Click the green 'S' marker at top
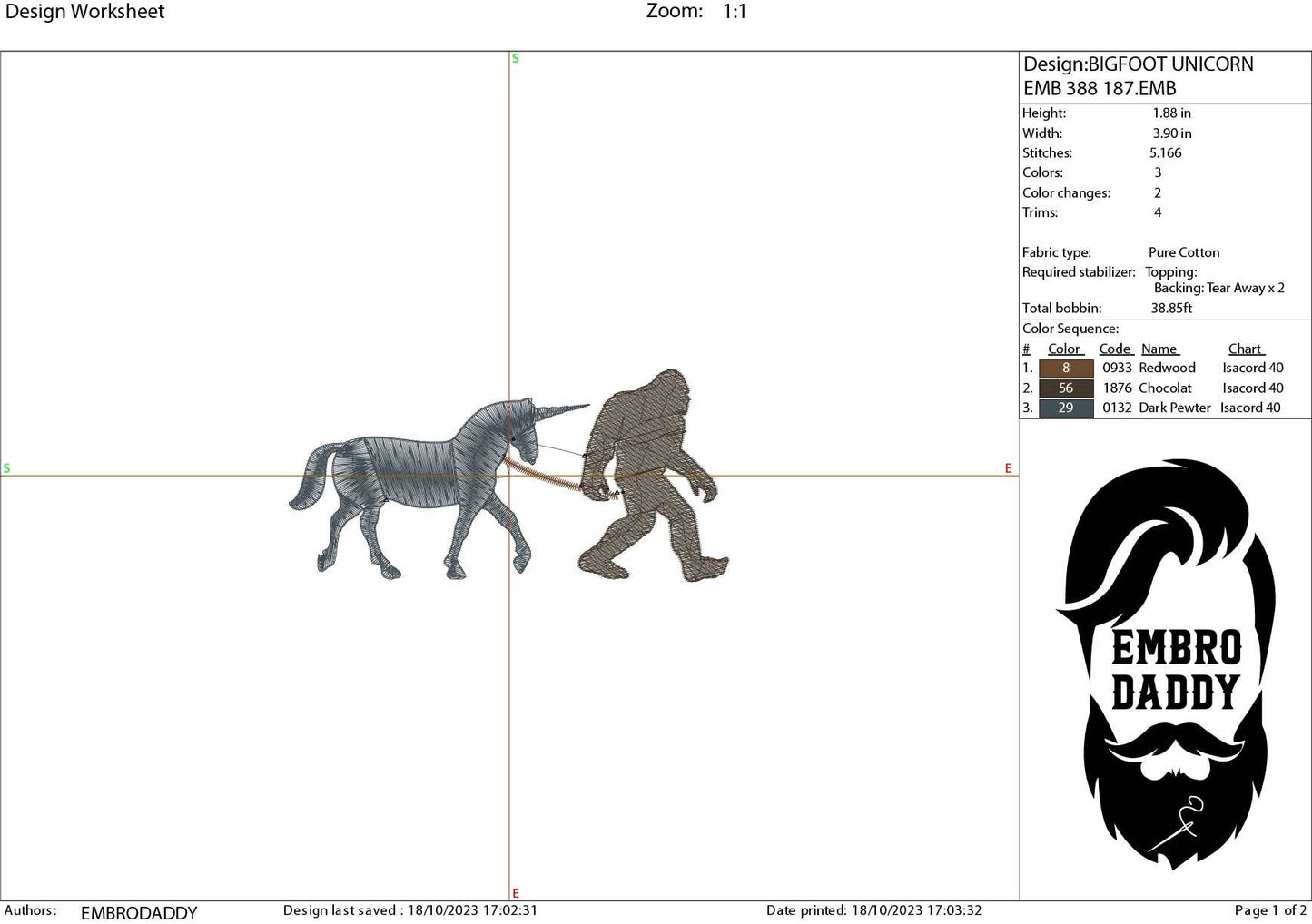This screenshot has width=1312, height=924. (x=516, y=58)
